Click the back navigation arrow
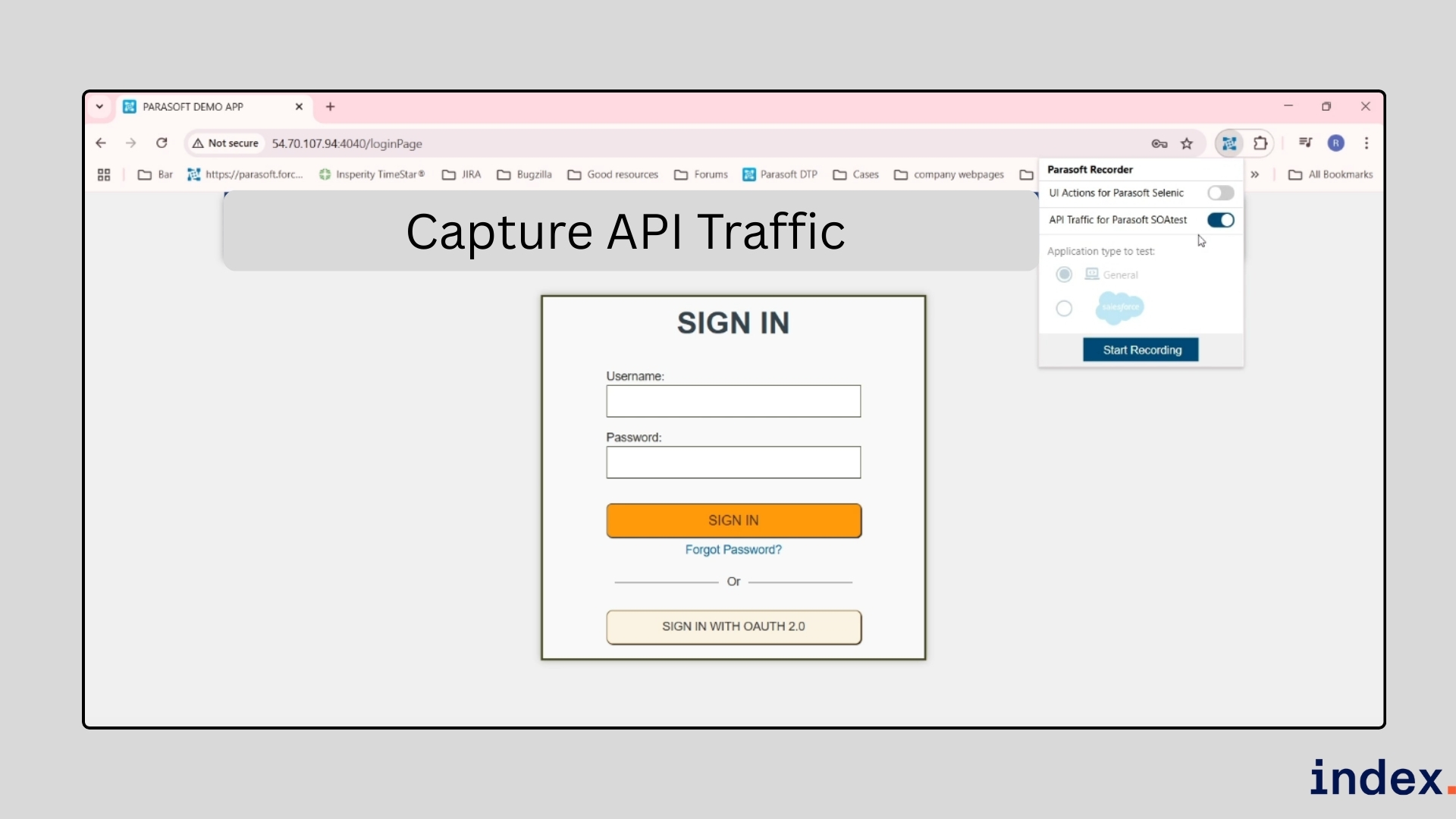The width and height of the screenshot is (1456, 819). (x=101, y=143)
